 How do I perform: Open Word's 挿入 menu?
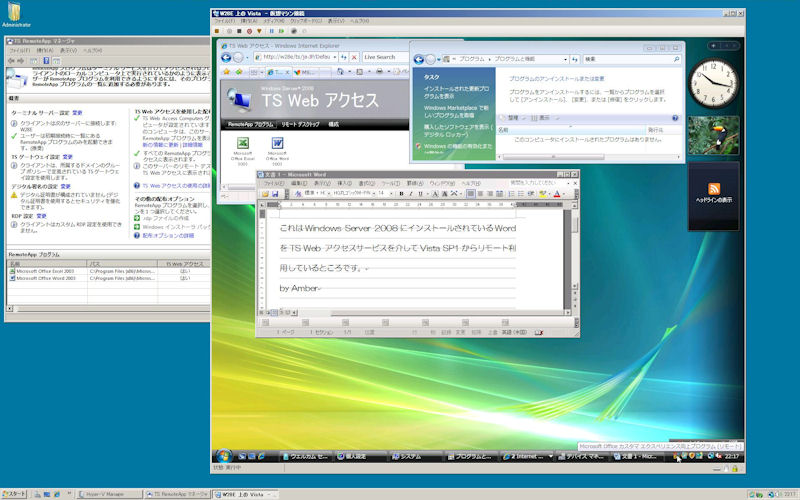pyautogui.click(x=344, y=183)
